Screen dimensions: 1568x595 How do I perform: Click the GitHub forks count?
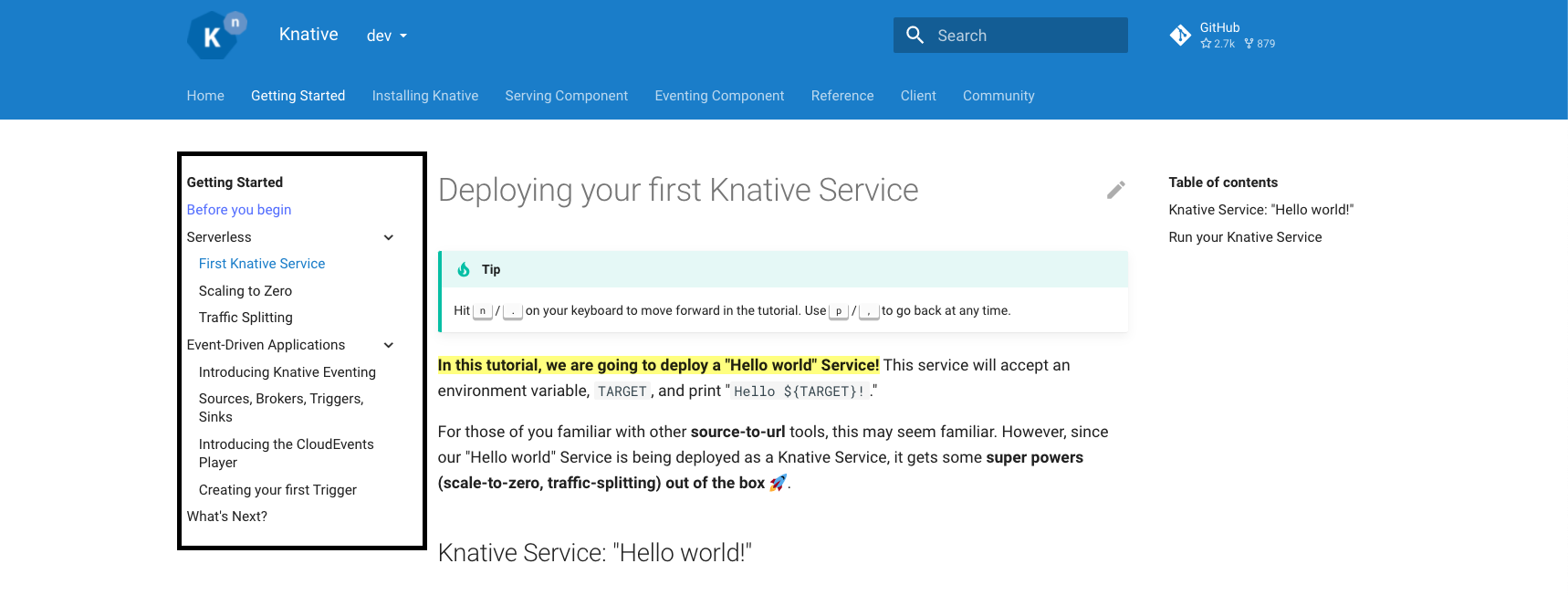pos(1260,44)
